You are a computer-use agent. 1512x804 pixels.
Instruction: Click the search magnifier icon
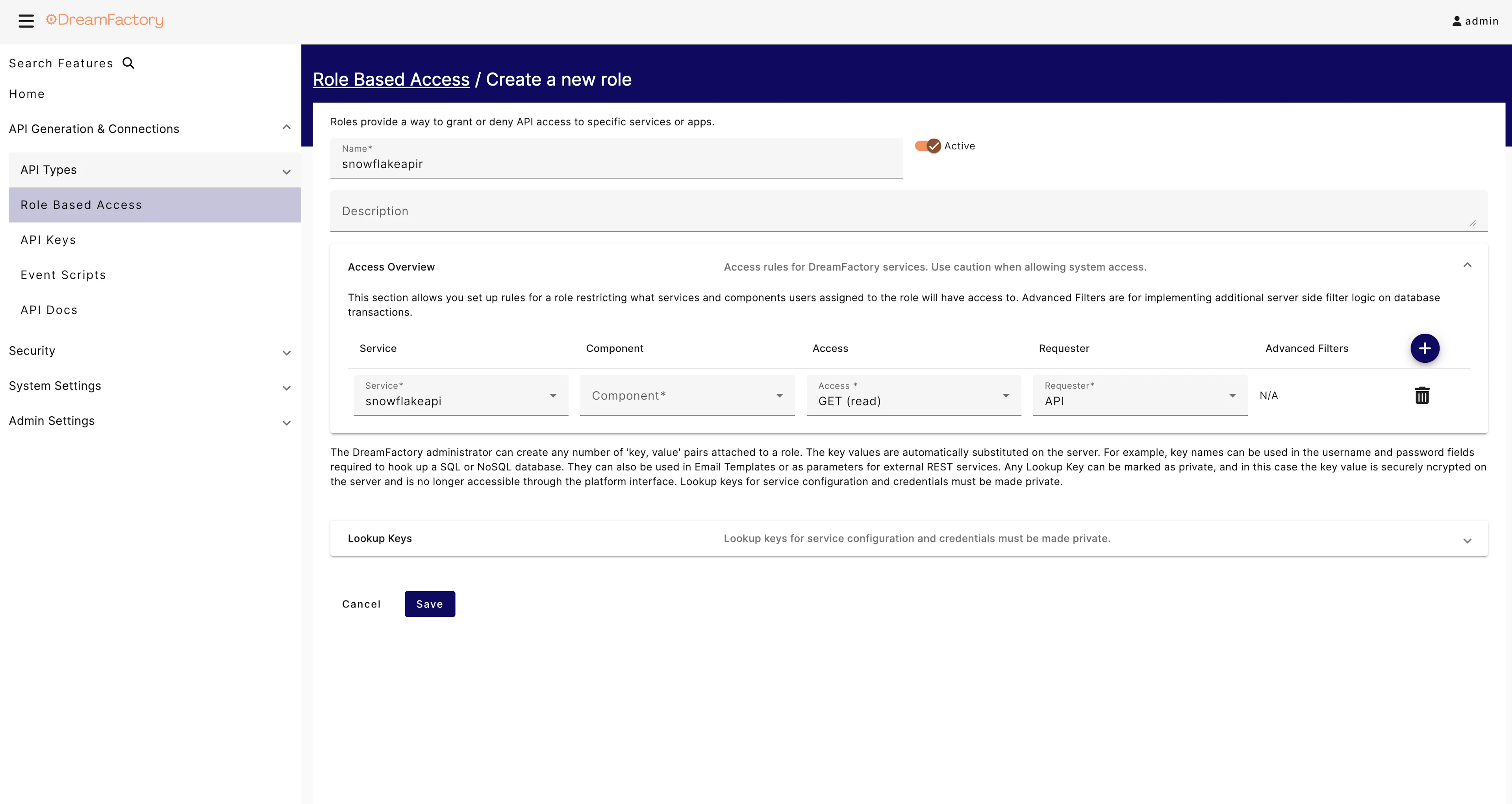[x=128, y=63]
